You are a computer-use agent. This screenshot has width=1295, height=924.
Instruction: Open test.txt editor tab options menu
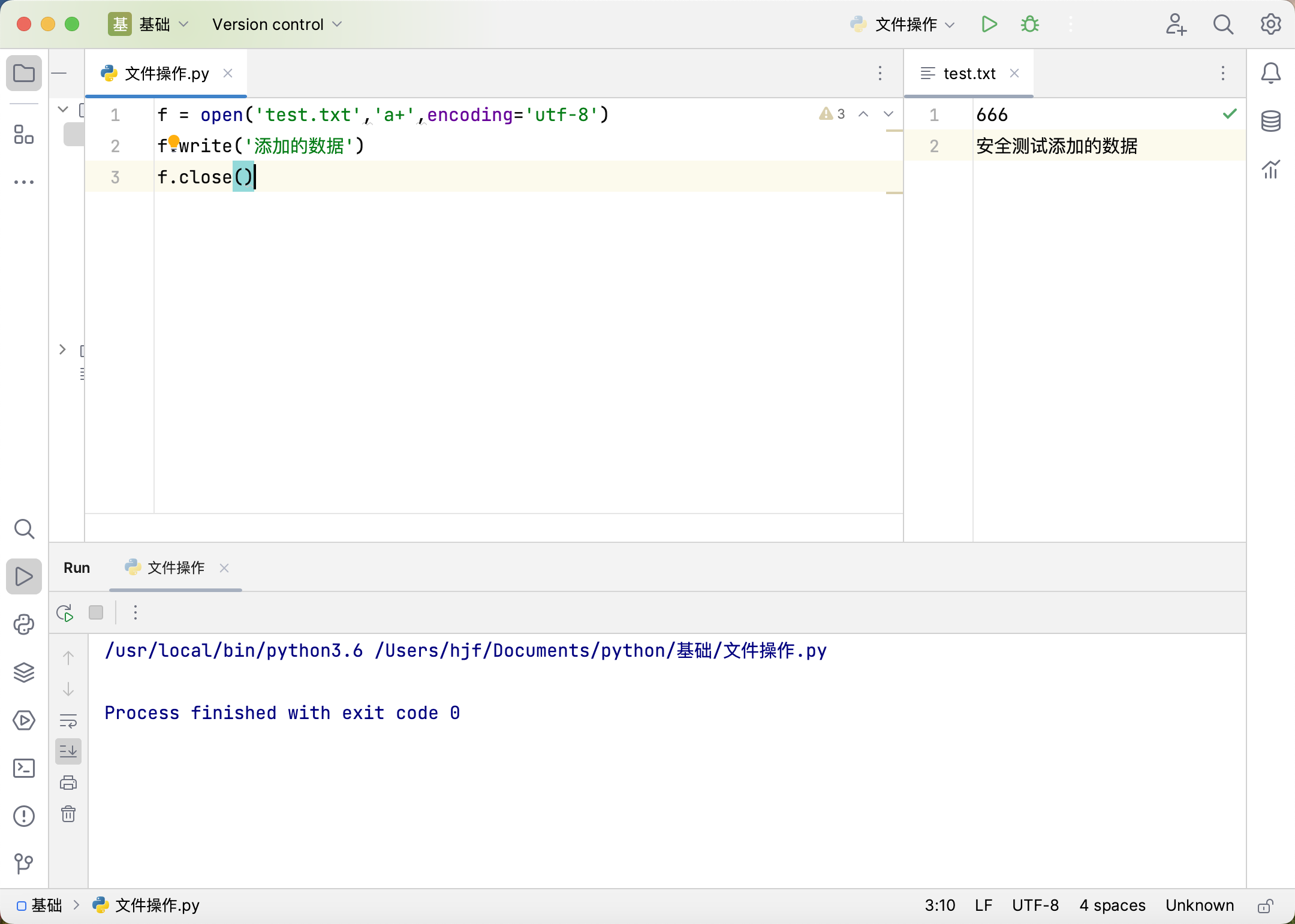pos(1223,74)
